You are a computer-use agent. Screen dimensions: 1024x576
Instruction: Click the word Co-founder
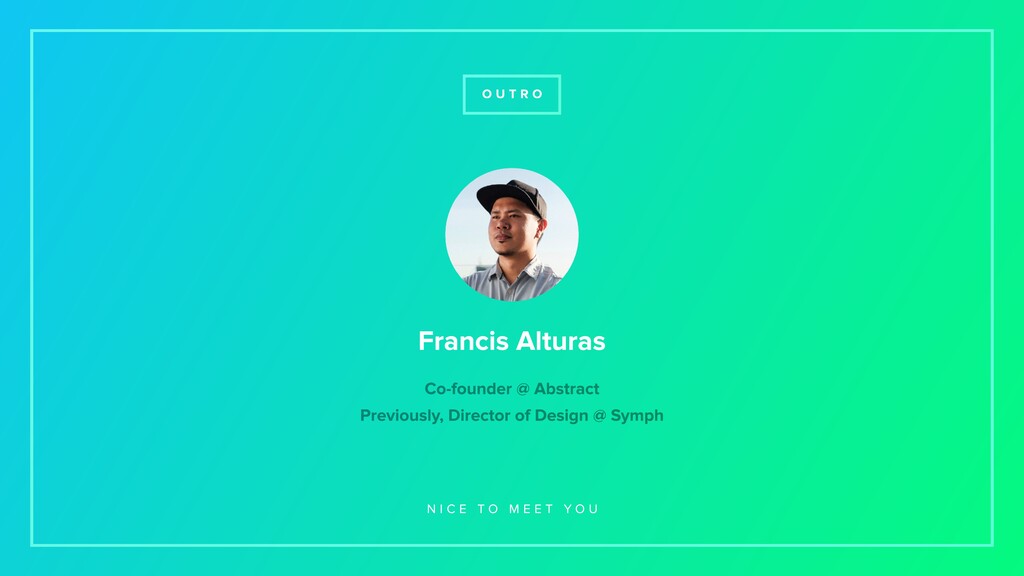click(x=468, y=389)
